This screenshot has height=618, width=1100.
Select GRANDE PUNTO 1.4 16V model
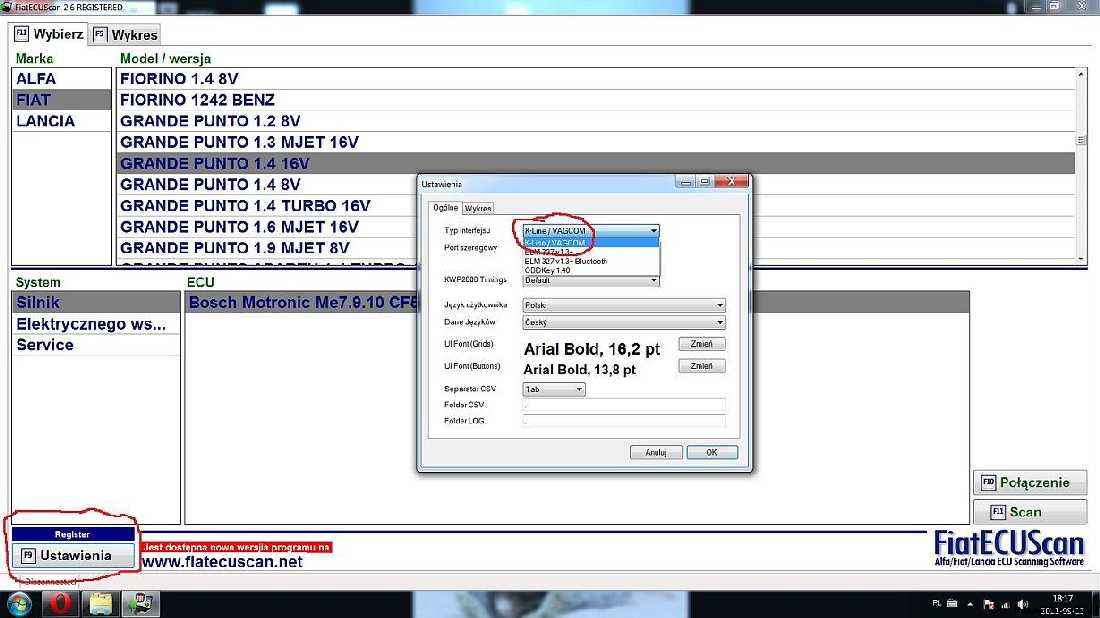coord(596,163)
